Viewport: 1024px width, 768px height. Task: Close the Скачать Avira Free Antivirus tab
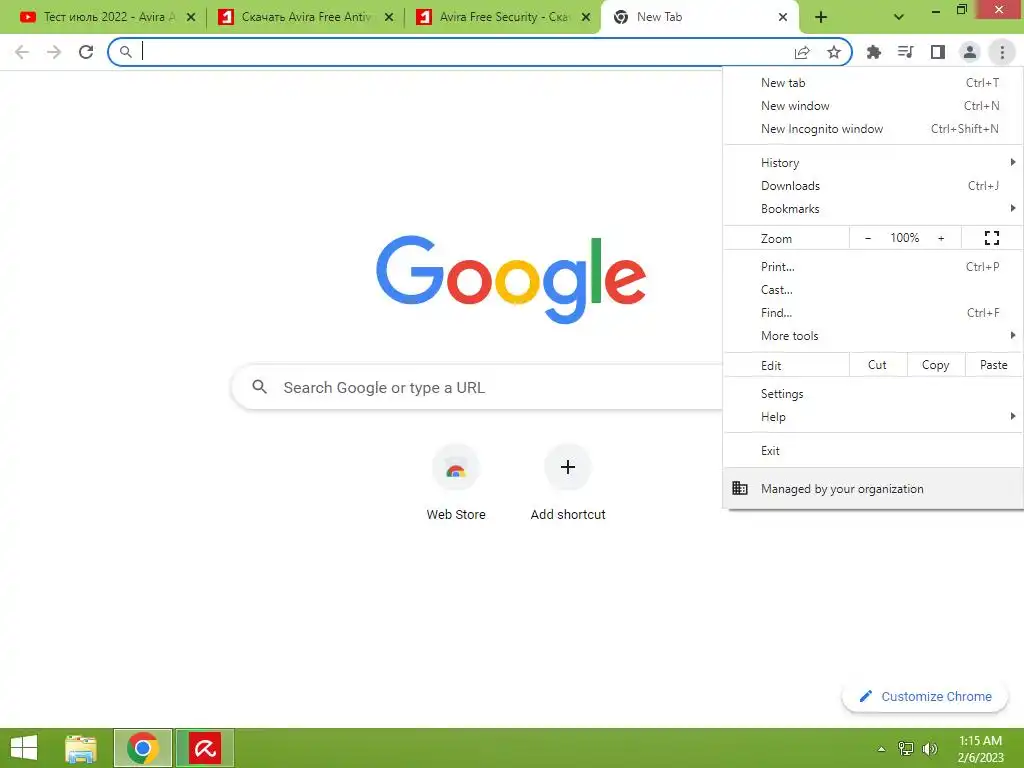pos(389,18)
